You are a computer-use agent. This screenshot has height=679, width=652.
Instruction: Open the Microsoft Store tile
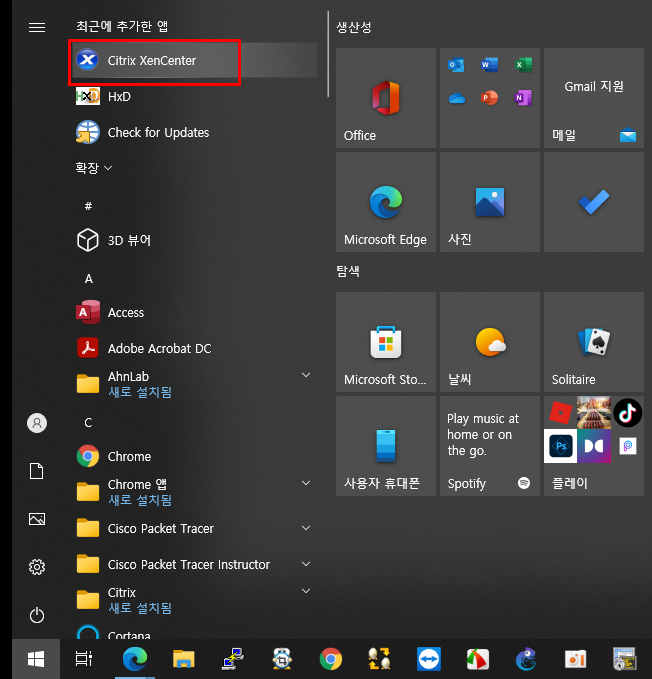click(386, 342)
